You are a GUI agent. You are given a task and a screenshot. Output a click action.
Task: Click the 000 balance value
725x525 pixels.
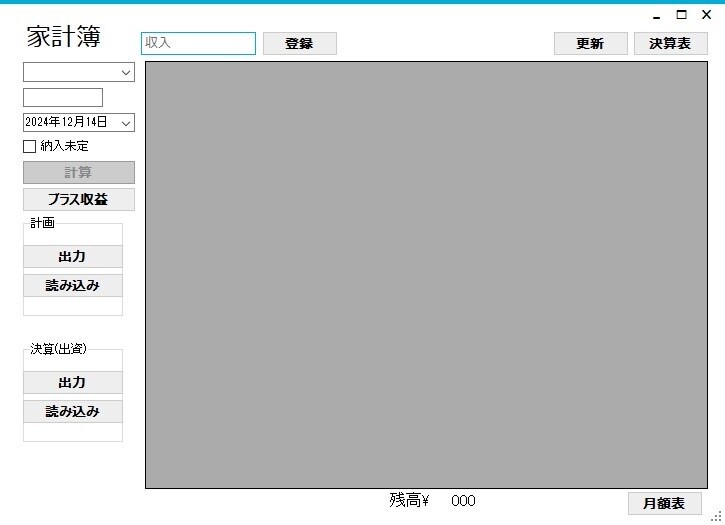(x=463, y=501)
